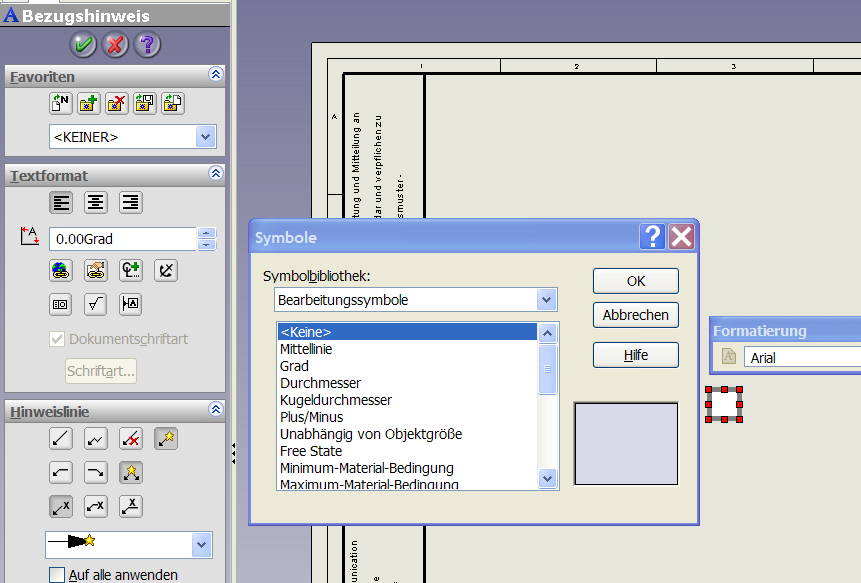
Task: Collapse the Textformat section
Action: point(215,174)
